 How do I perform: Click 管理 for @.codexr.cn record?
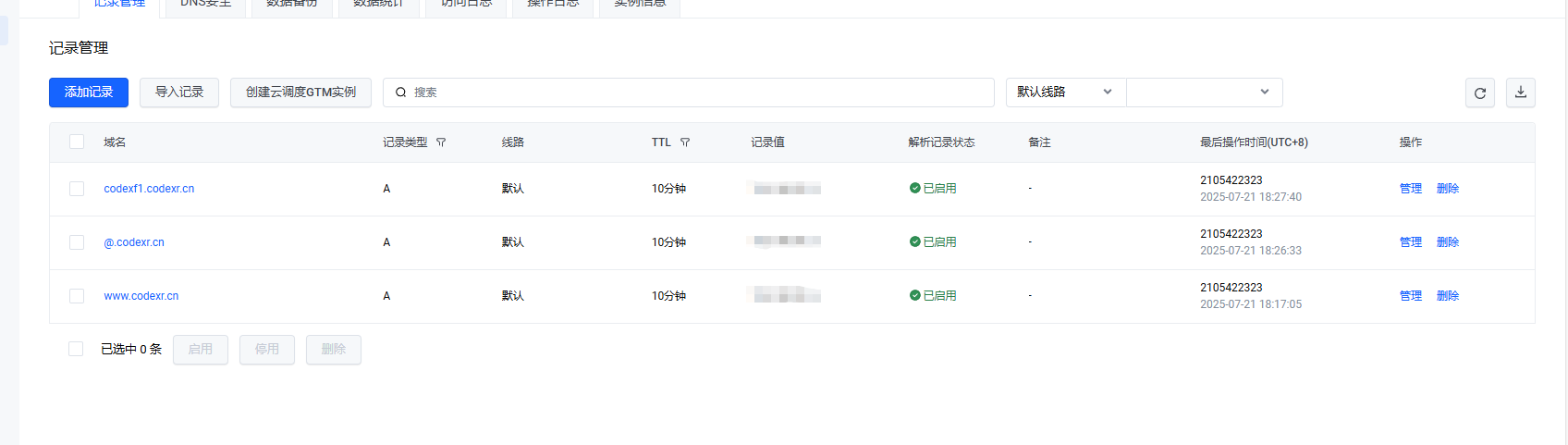[1411, 242]
